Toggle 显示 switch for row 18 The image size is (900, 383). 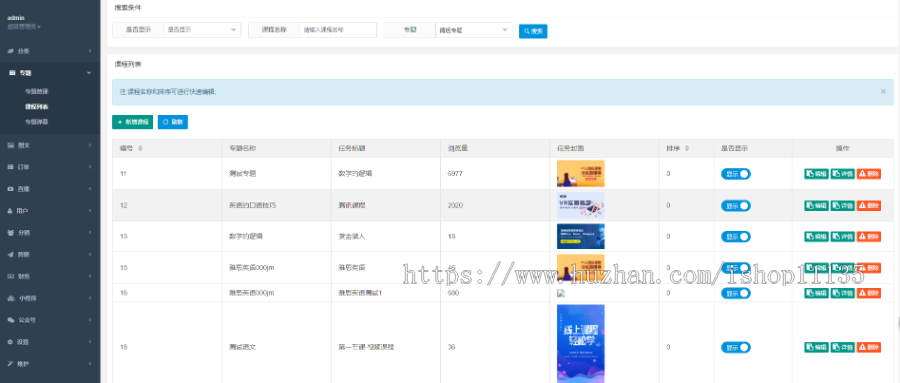click(736, 347)
